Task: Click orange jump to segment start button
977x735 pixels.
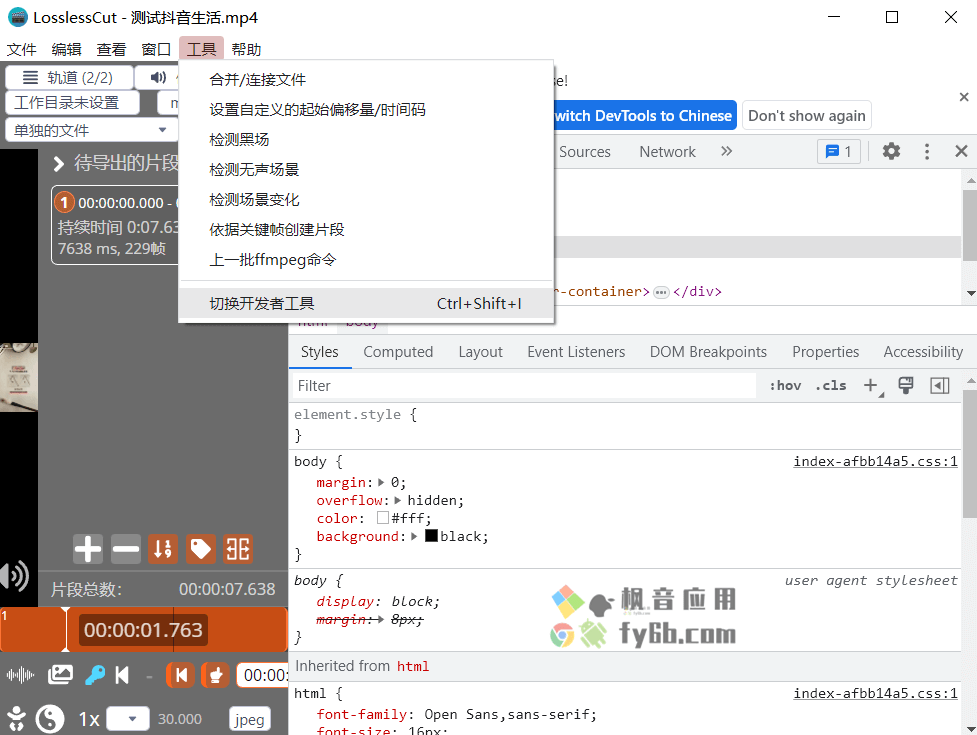Action: click(181, 675)
